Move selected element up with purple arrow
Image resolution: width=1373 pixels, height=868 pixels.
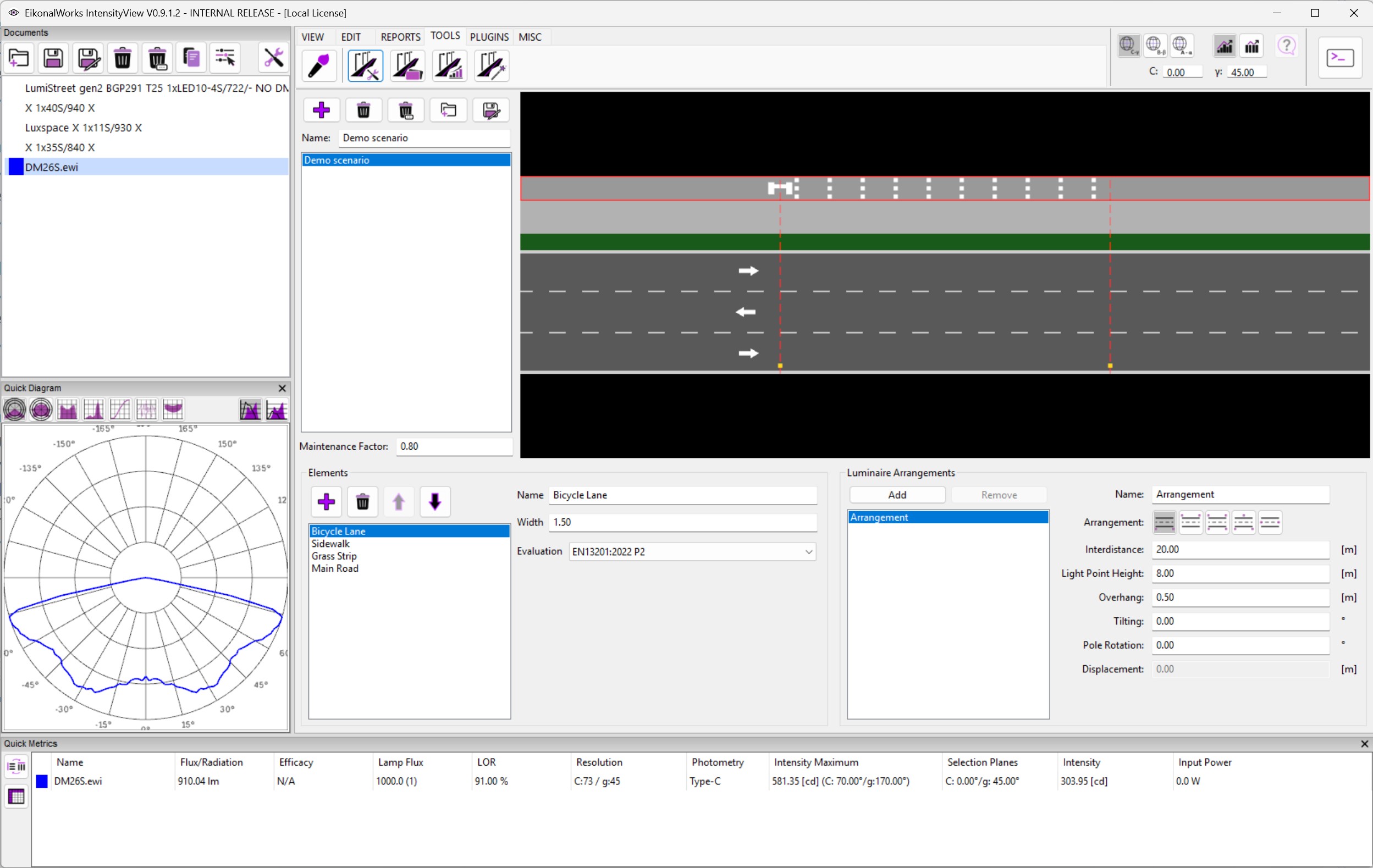399,502
